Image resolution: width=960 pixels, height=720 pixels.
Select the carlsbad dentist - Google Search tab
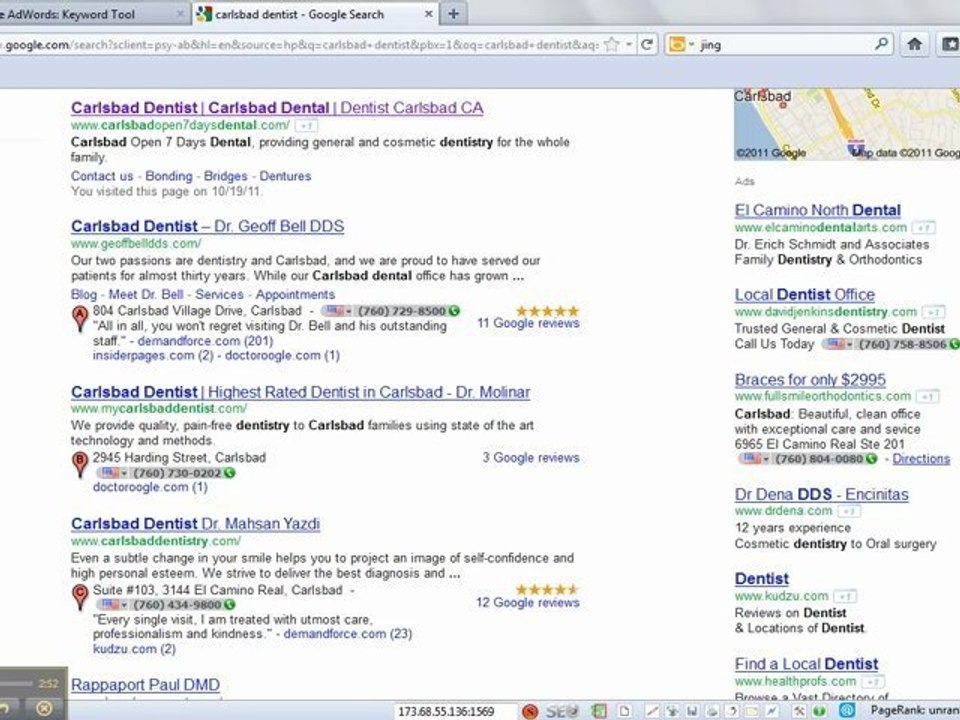click(x=315, y=14)
